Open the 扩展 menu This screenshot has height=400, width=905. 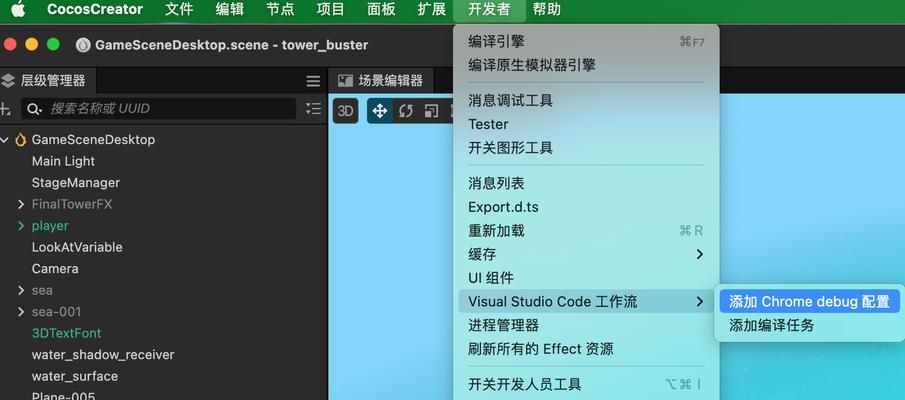coord(432,9)
